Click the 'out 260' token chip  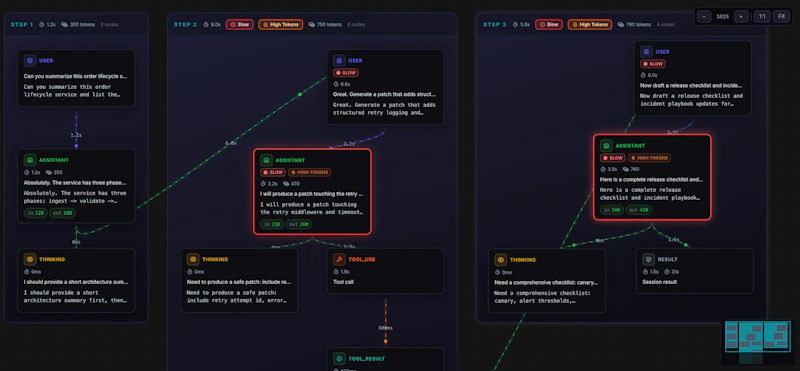pos(299,224)
